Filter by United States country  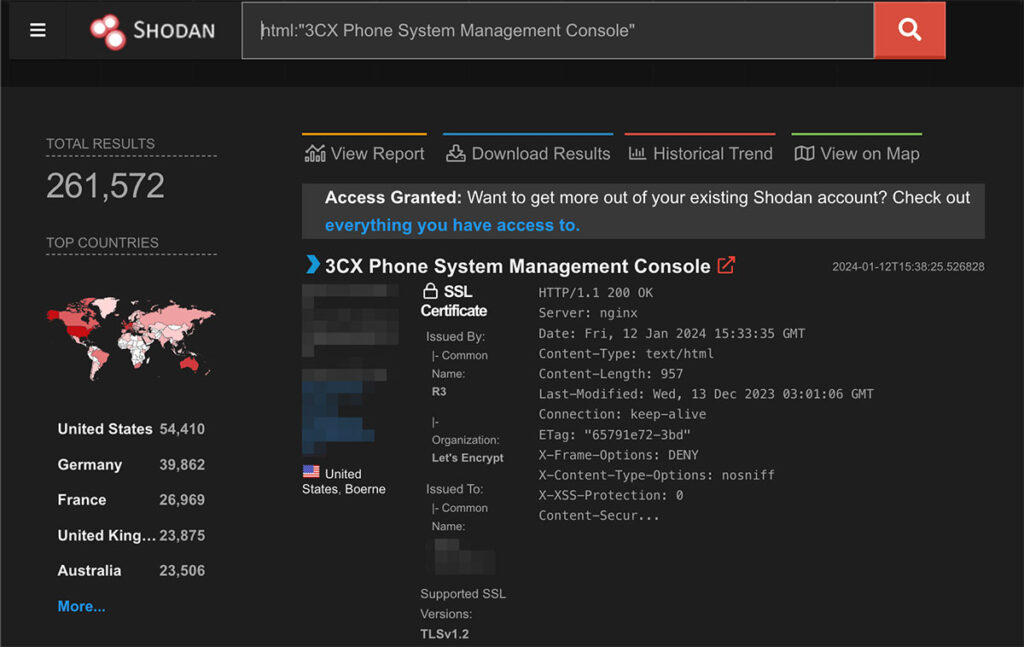[x=104, y=429]
